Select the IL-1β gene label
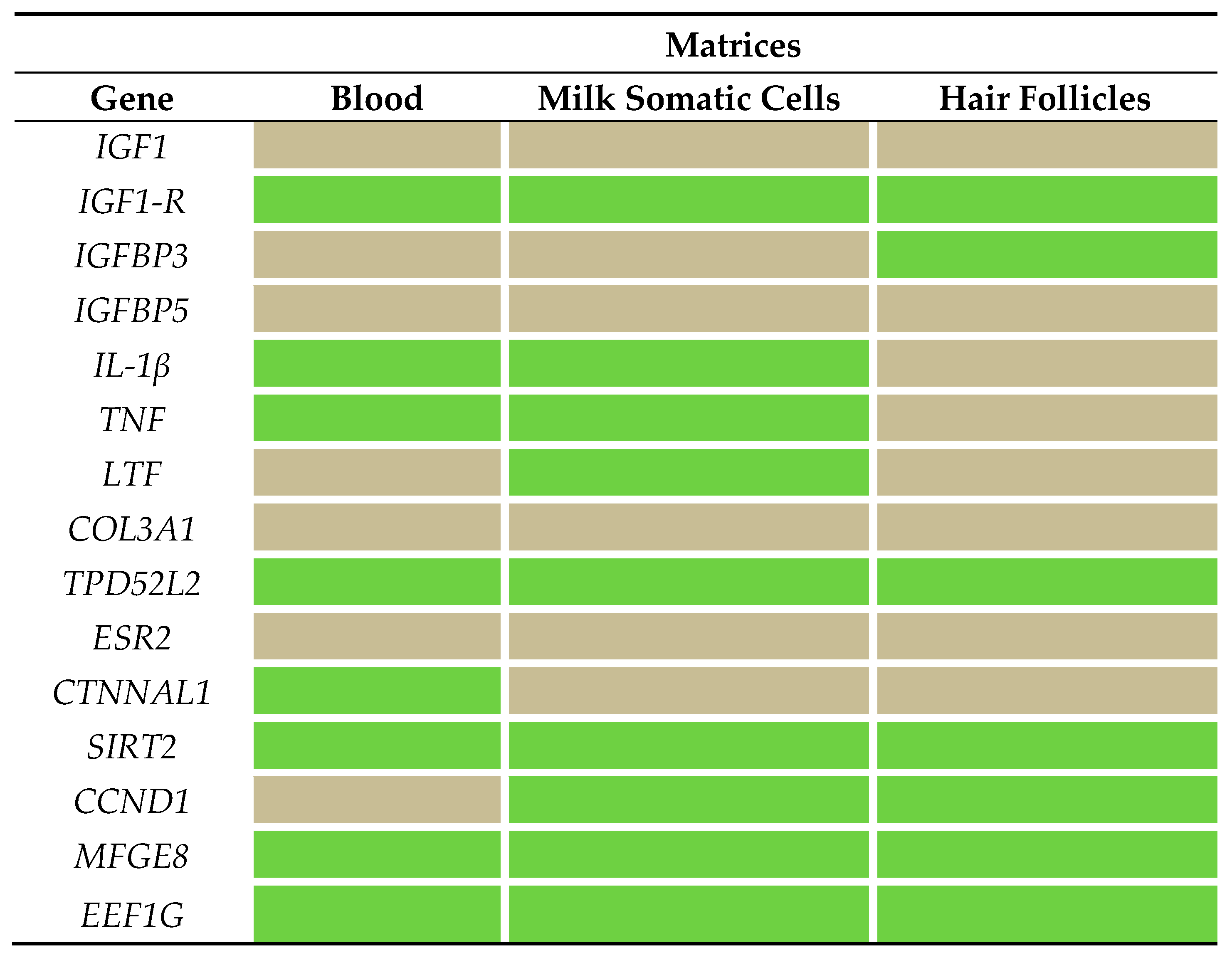This screenshot has width=1232, height=960. click(x=132, y=365)
